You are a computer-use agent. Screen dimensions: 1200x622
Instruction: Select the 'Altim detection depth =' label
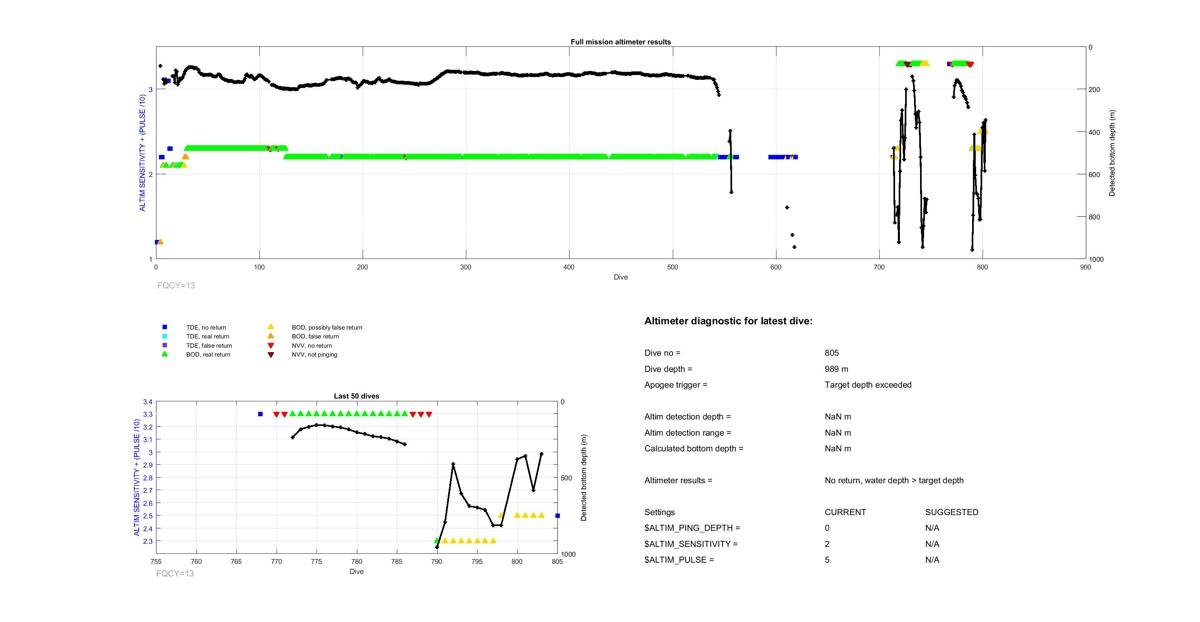[x=688, y=417]
